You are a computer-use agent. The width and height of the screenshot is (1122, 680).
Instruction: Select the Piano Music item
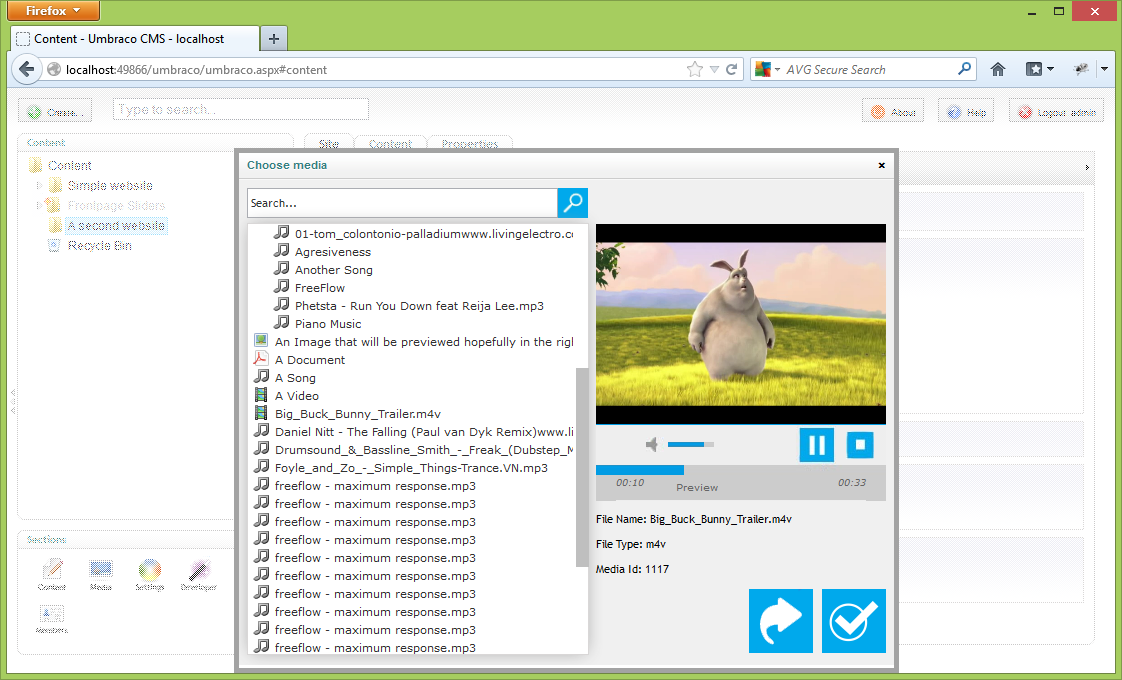click(328, 324)
